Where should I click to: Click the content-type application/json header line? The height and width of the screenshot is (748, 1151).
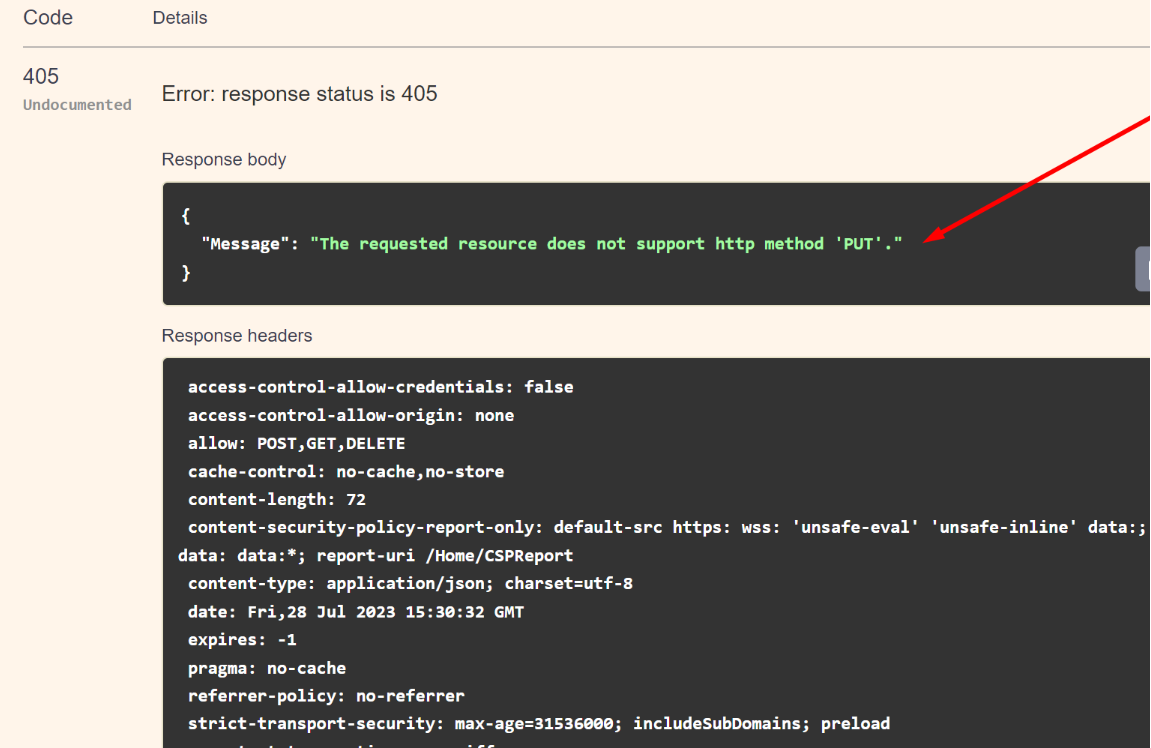tap(410, 583)
